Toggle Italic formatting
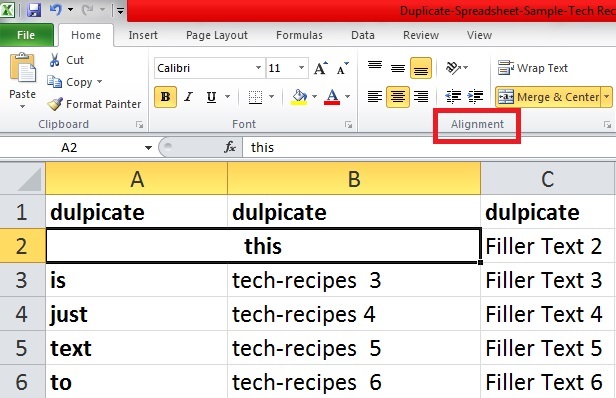This screenshot has height=398, width=616. (189, 97)
